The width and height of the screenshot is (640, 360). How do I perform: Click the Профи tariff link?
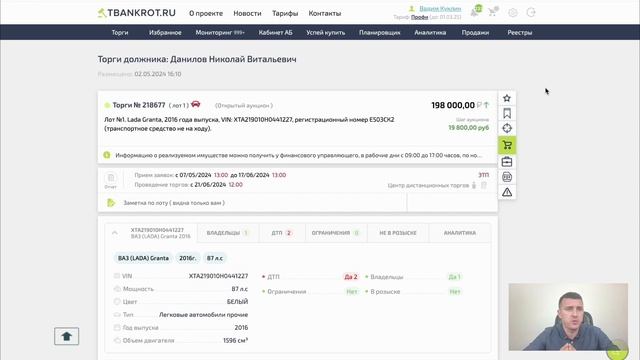(420, 17)
